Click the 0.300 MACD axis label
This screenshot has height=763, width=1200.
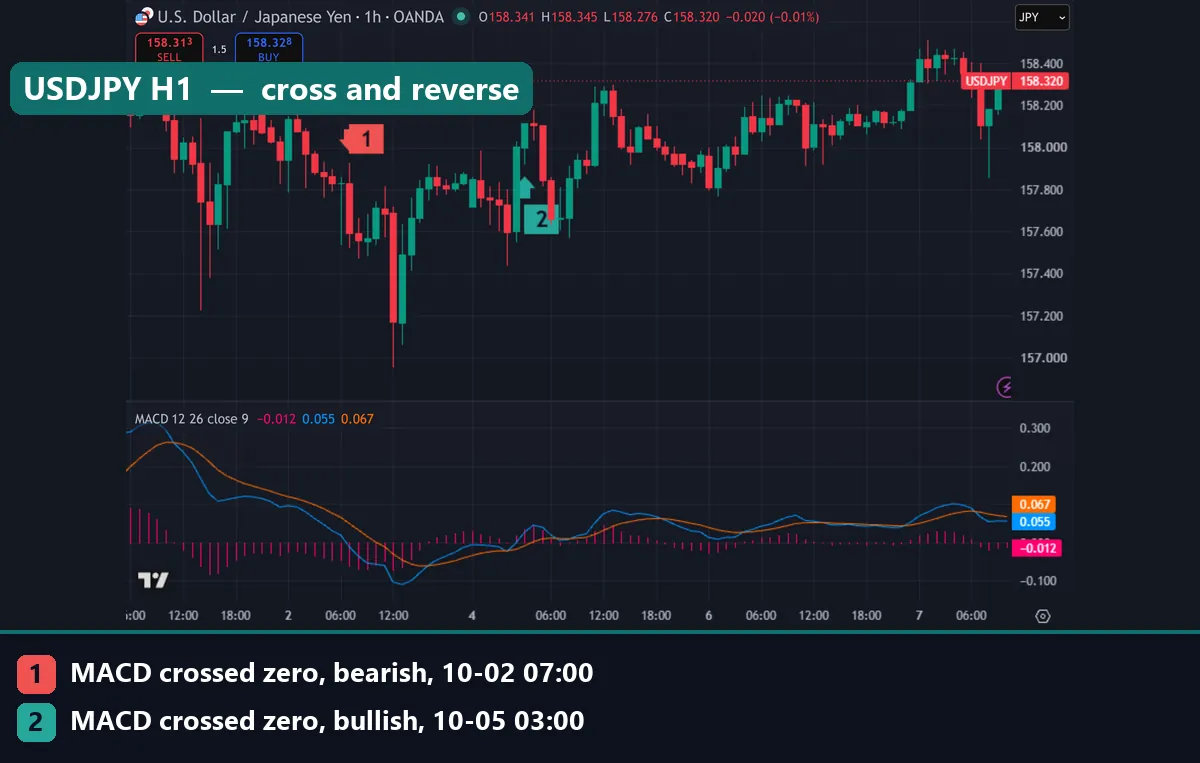point(1035,428)
